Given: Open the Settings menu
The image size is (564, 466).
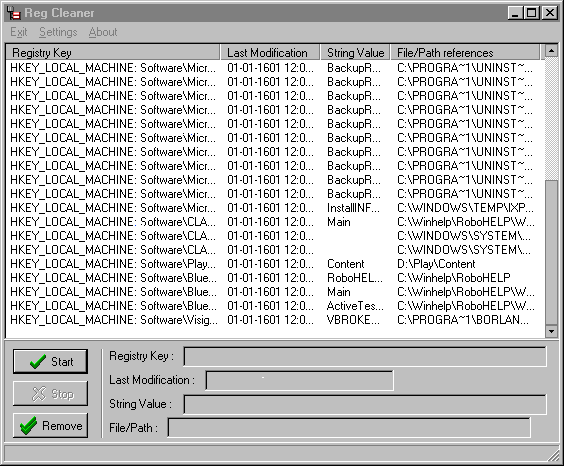Looking at the screenshot, I should click(58, 32).
